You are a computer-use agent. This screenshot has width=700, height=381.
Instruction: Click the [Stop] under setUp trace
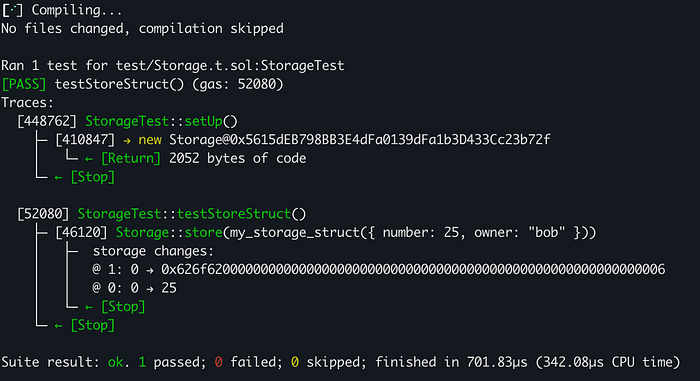92,177
